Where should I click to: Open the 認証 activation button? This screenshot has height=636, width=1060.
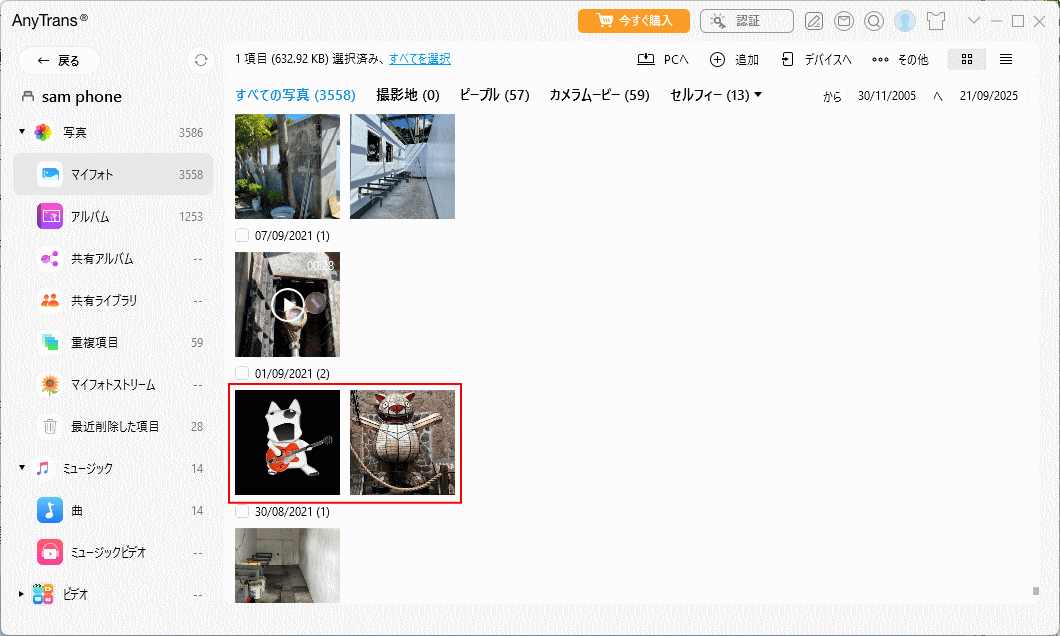point(746,21)
